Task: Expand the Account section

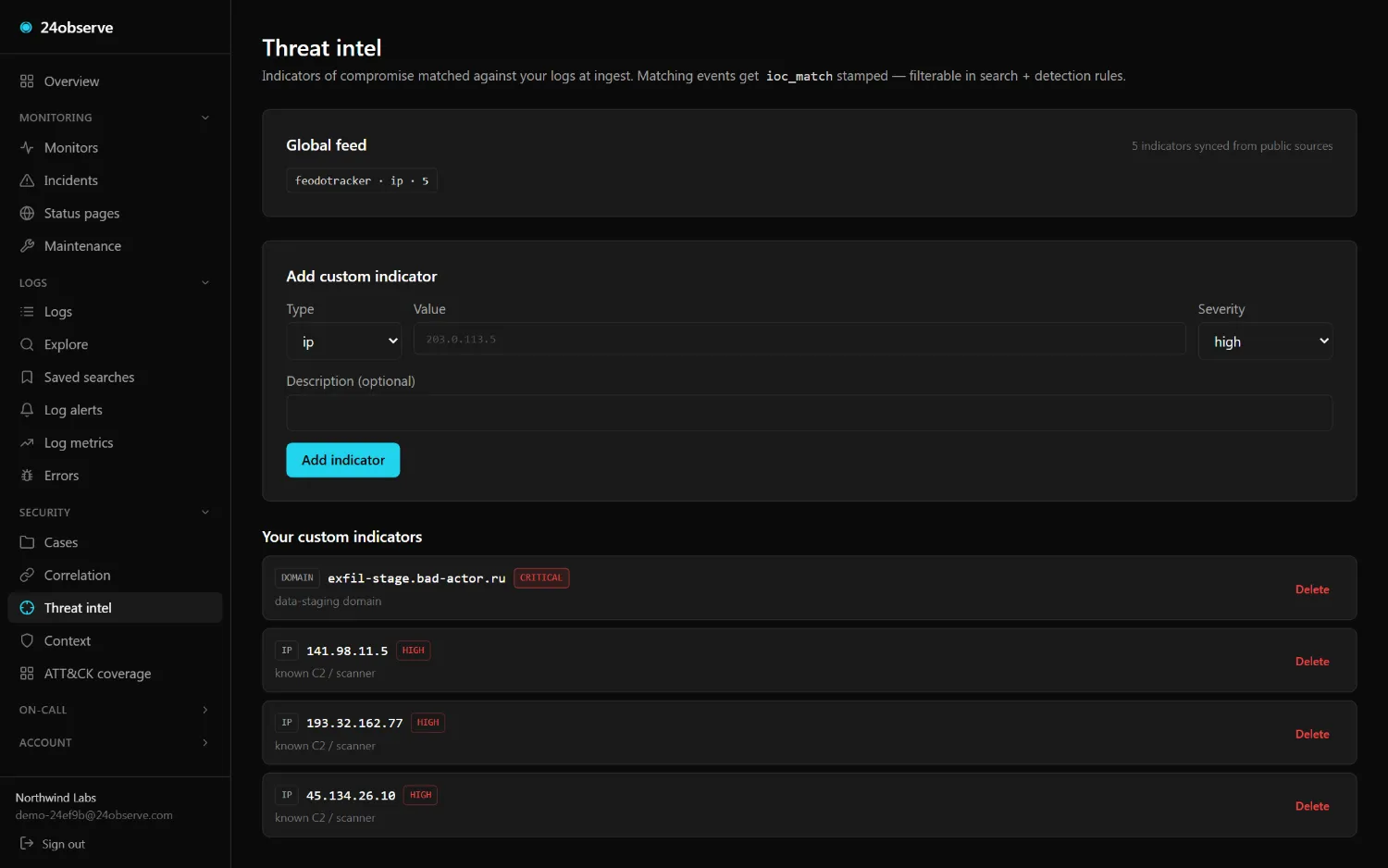Action: (205, 743)
